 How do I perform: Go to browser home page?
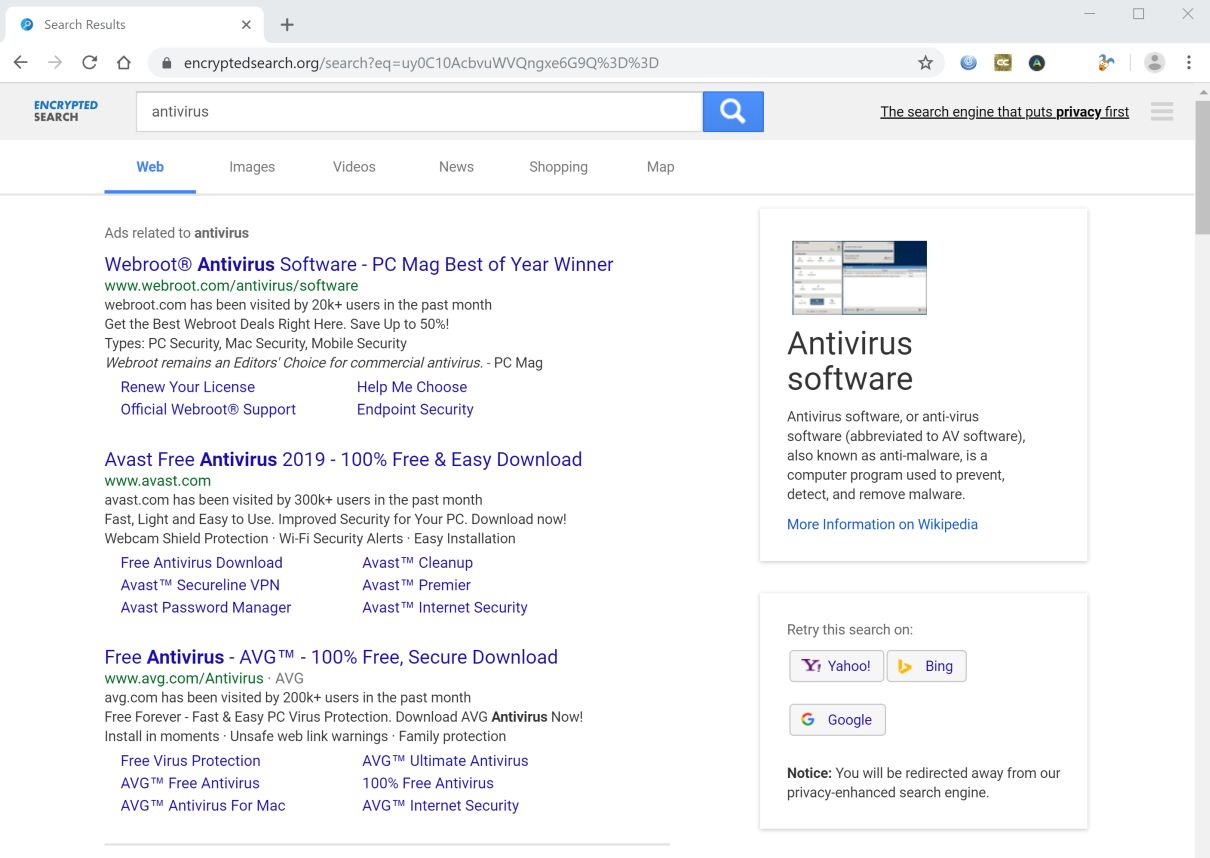click(x=124, y=63)
